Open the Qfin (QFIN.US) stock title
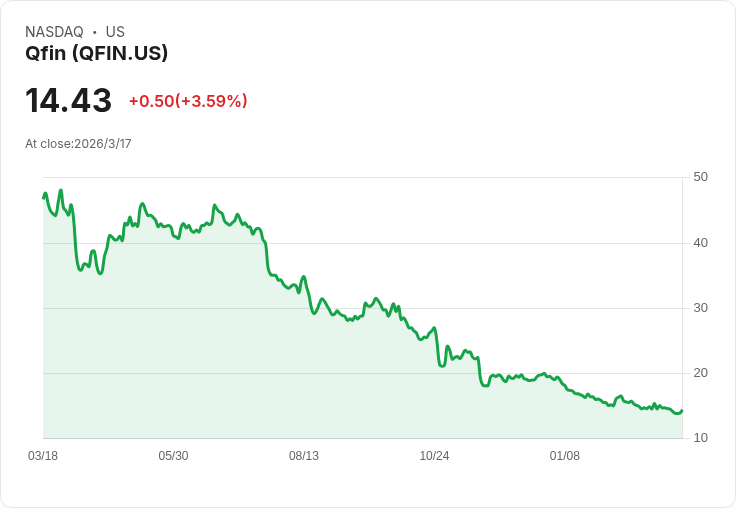Image resolution: width=736 pixels, height=508 pixels. (96, 54)
